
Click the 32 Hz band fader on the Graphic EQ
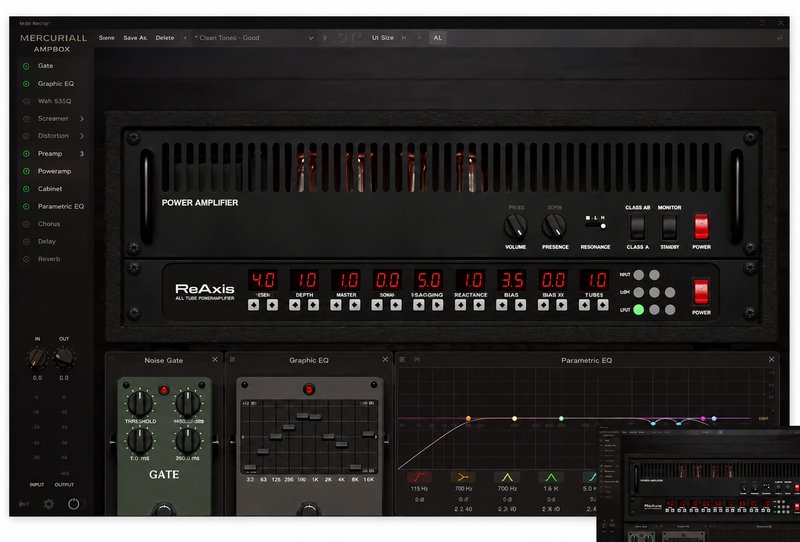[250, 467]
